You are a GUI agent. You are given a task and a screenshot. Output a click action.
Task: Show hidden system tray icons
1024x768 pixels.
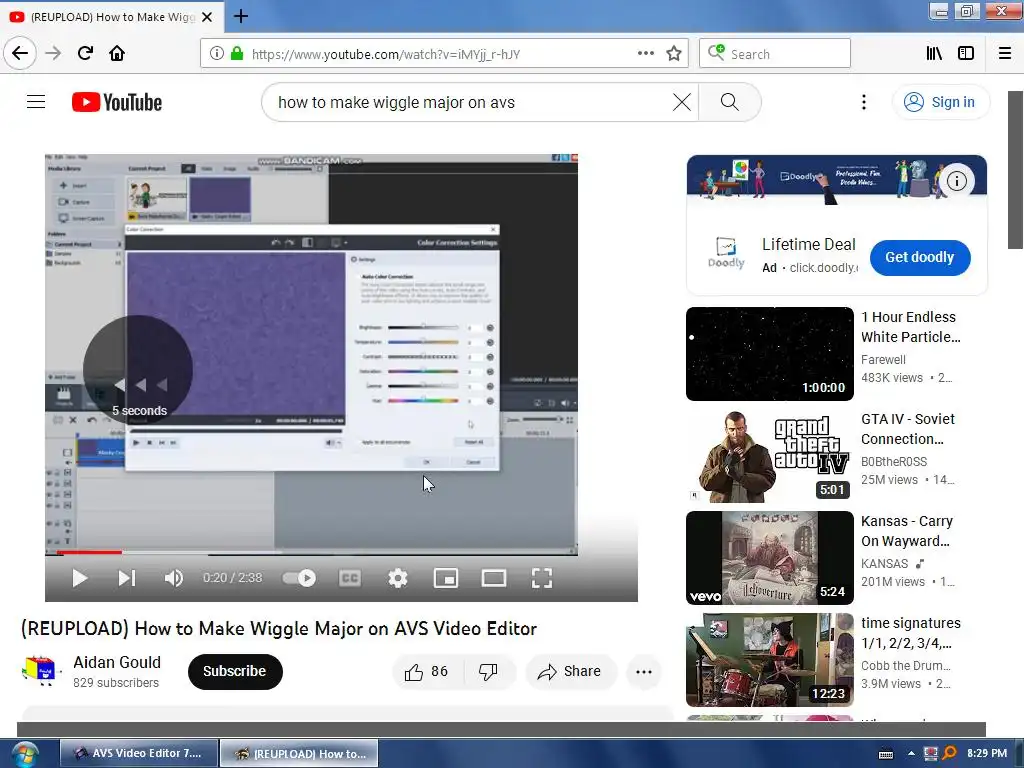pyautogui.click(x=911, y=754)
